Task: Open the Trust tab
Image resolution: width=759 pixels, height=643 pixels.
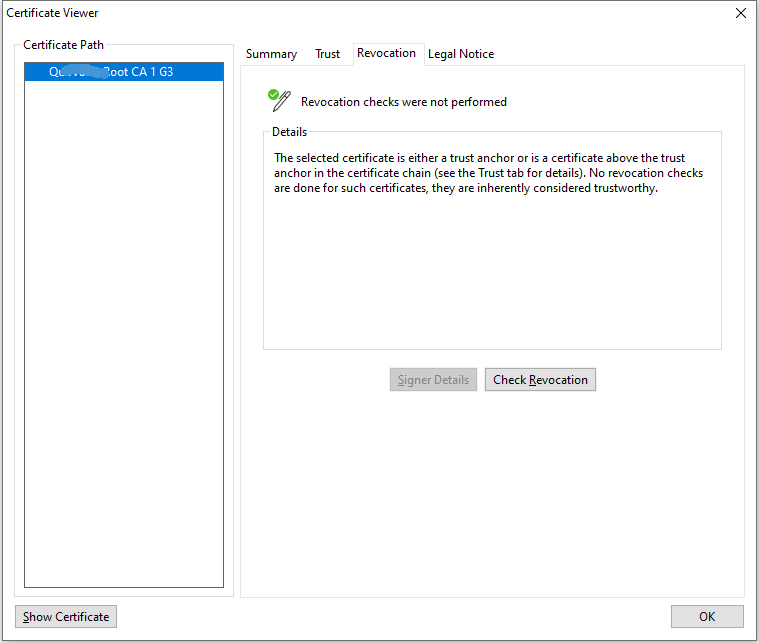Action: tap(328, 54)
